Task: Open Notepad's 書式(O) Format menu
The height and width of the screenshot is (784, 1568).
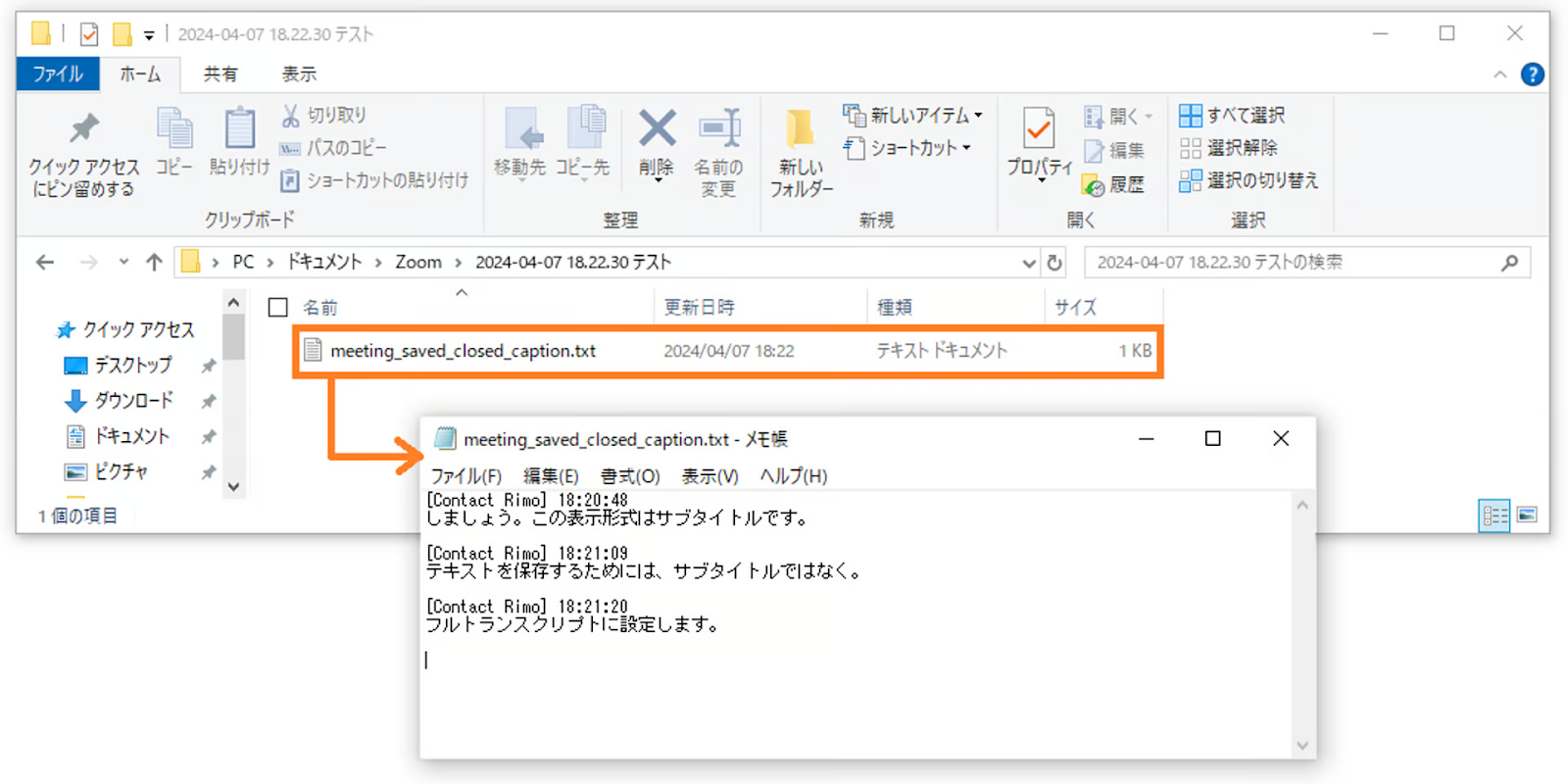Action: coord(629,476)
